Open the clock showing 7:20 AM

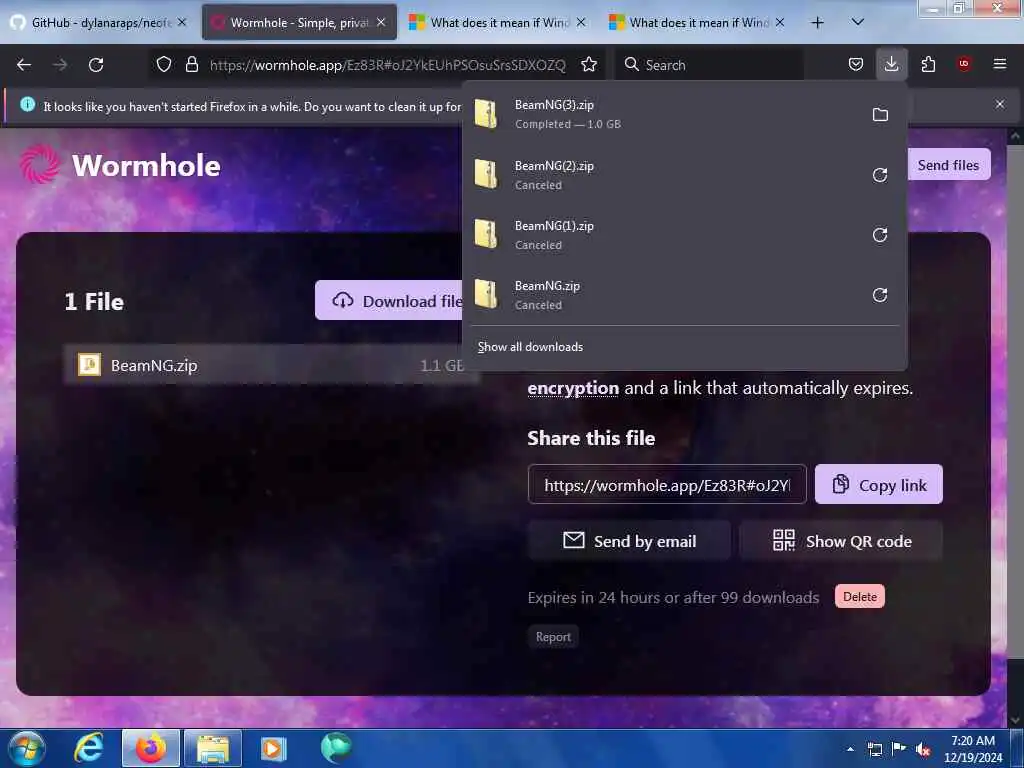point(973,749)
